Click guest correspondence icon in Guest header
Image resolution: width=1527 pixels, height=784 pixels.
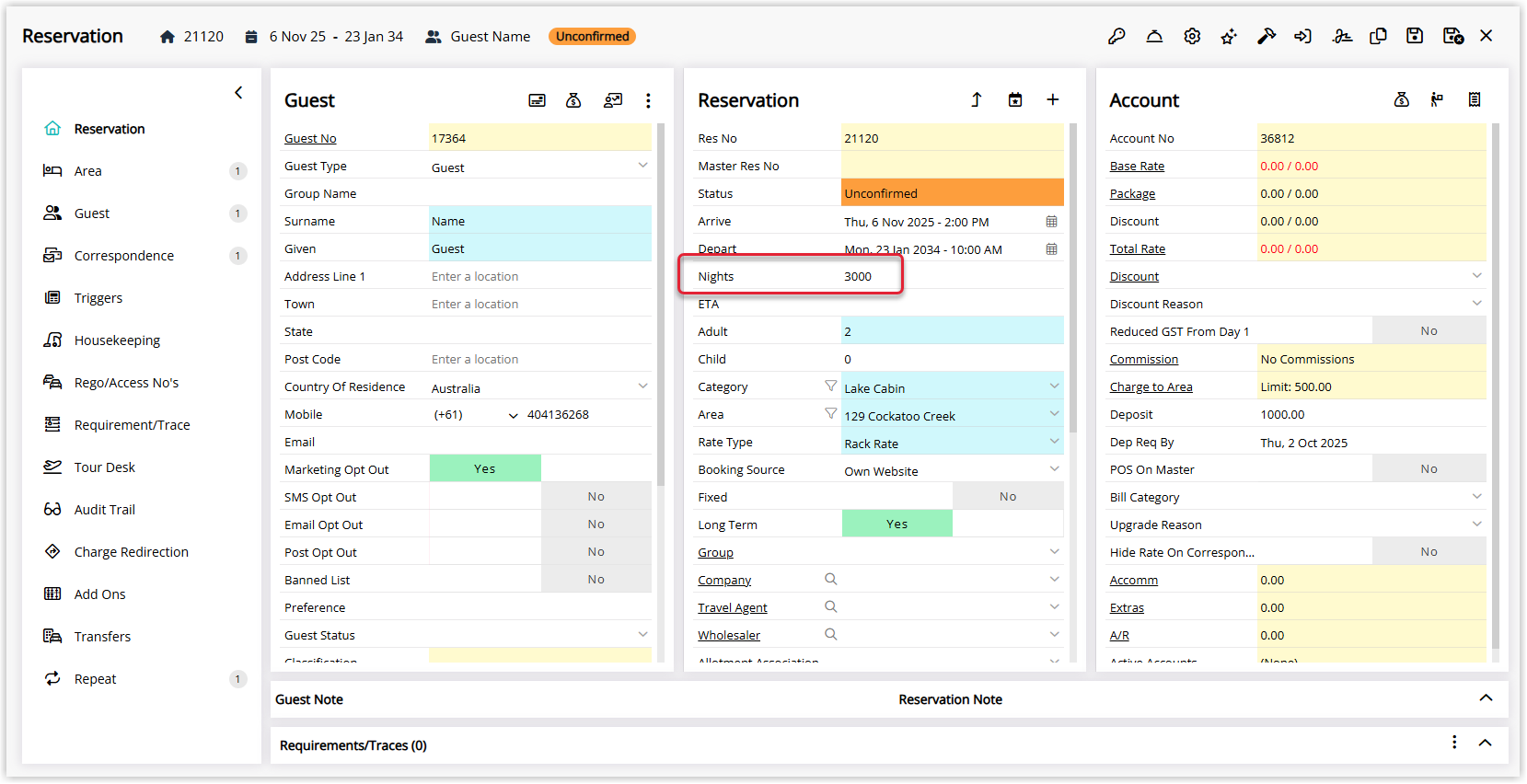click(613, 100)
